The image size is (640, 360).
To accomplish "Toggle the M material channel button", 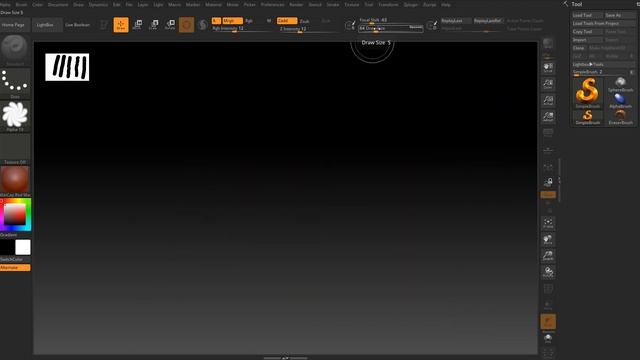I will point(269,21).
